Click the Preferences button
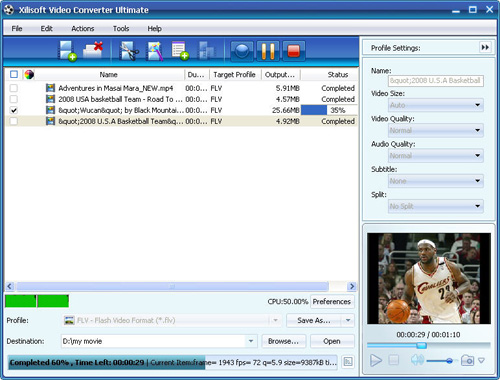This screenshot has height=380, width=500. tap(332, 301)
